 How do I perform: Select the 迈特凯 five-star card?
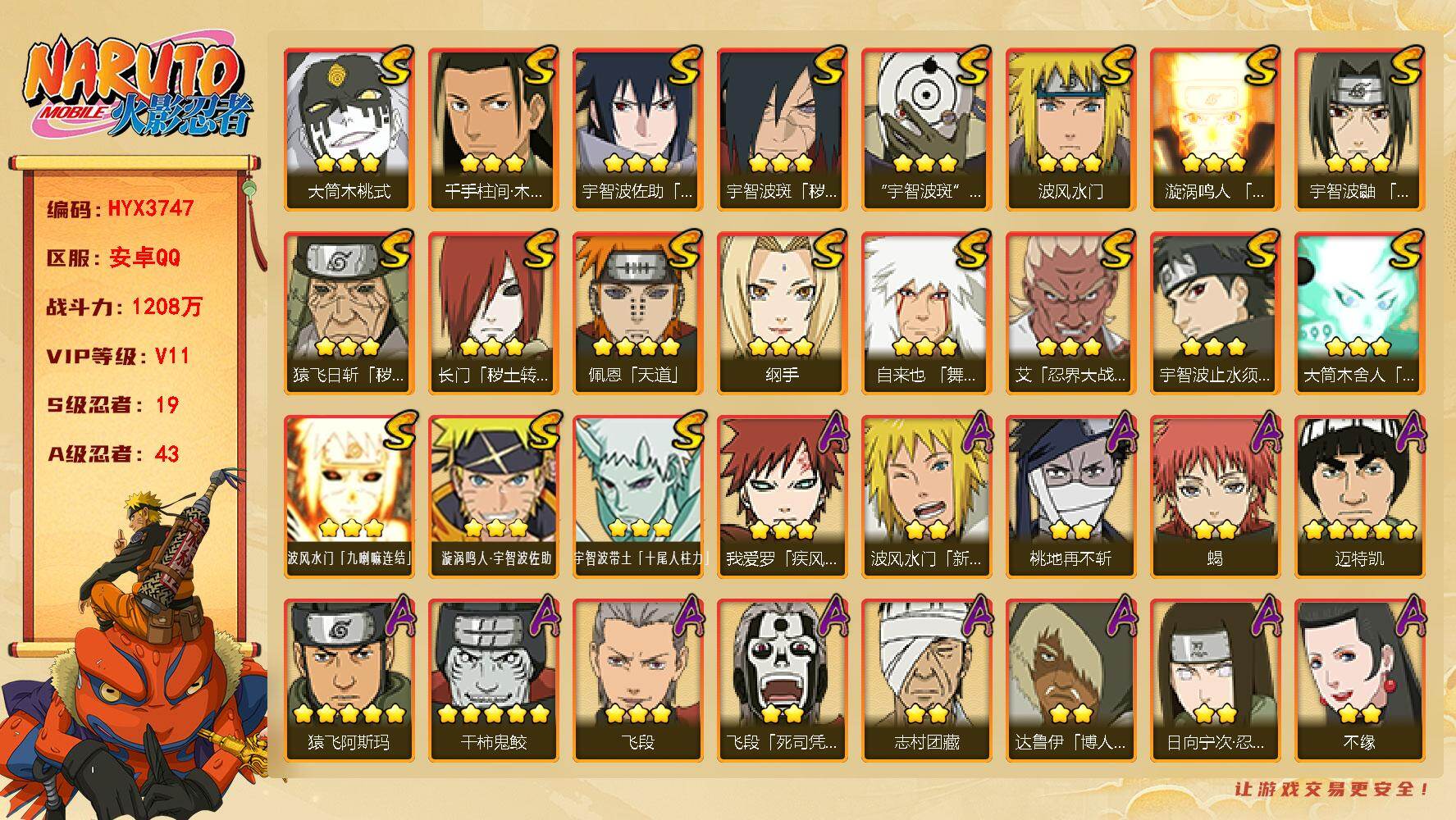1360,496
